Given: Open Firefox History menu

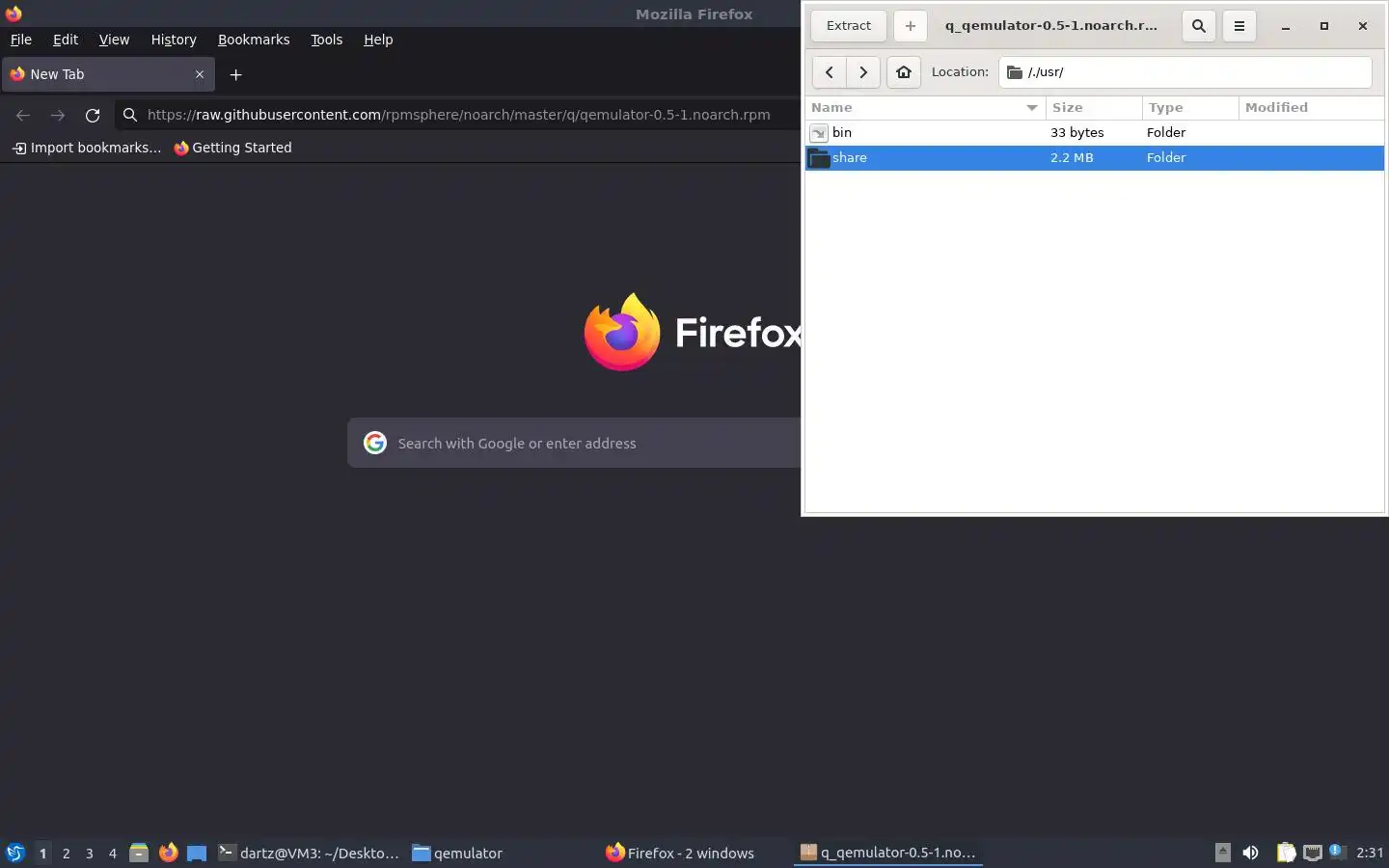Looking at the screenshot, I should click(x=174, y=40).
